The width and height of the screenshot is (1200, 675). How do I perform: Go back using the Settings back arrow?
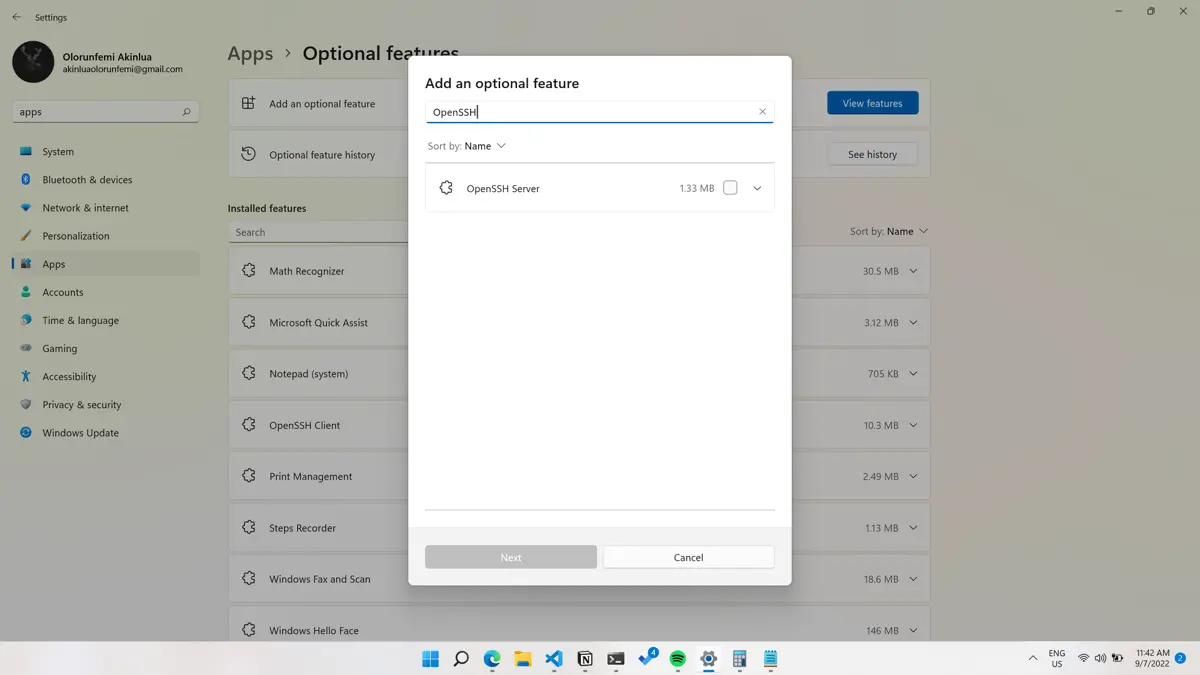point(16,17)
